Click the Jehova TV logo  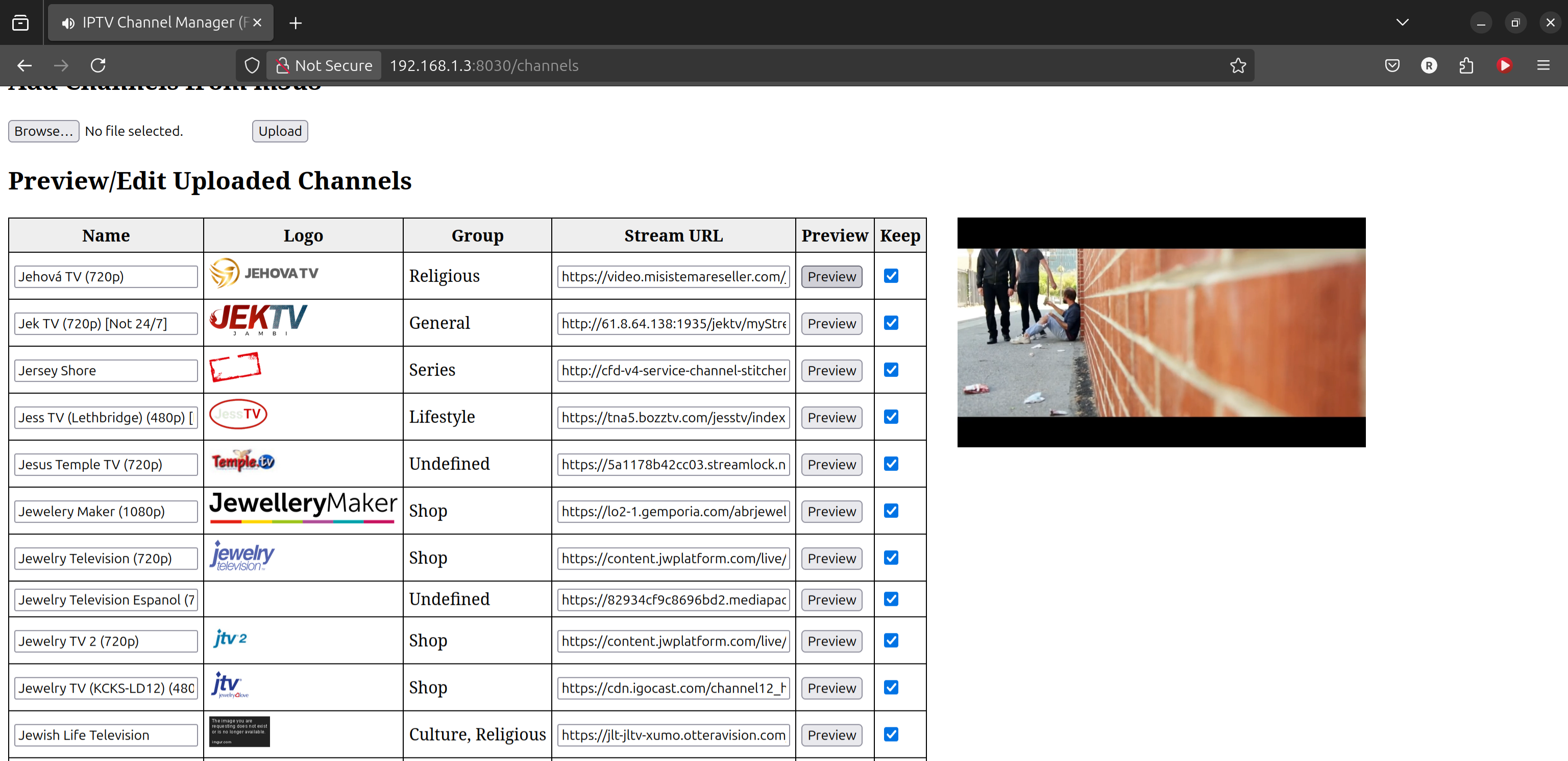pyautogui.click(x=264, y=273)
